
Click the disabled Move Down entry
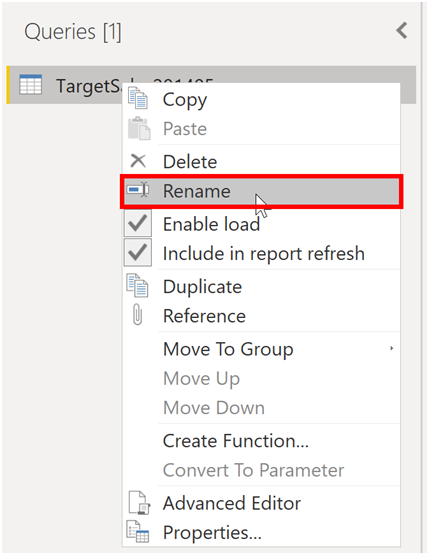[x=214, y=408]
